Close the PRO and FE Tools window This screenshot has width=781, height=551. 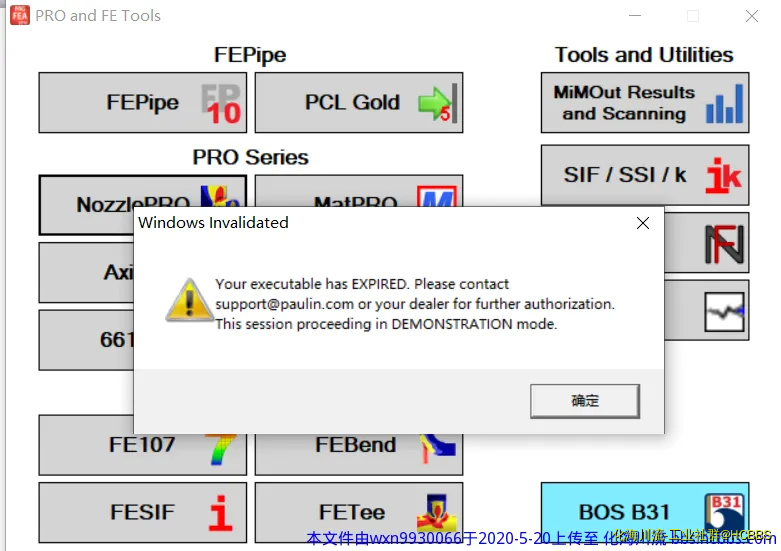click(x=752, y=16)
